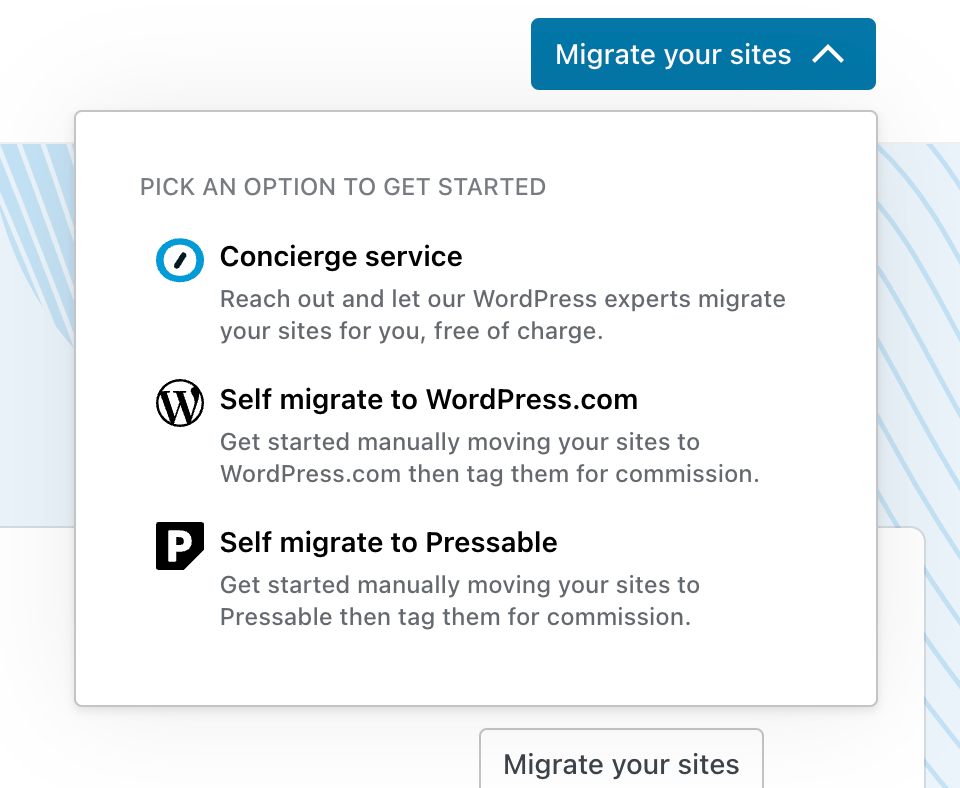Click the Pressable logo icon
The width and height of the screenshot is (960, 788).
click(180, 546)
